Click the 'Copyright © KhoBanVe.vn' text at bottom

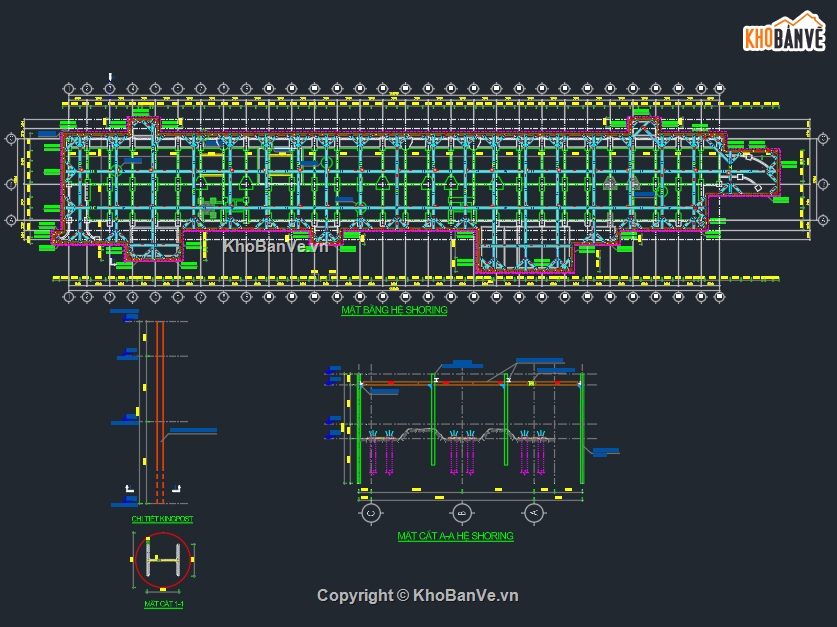tap(418, 596)
